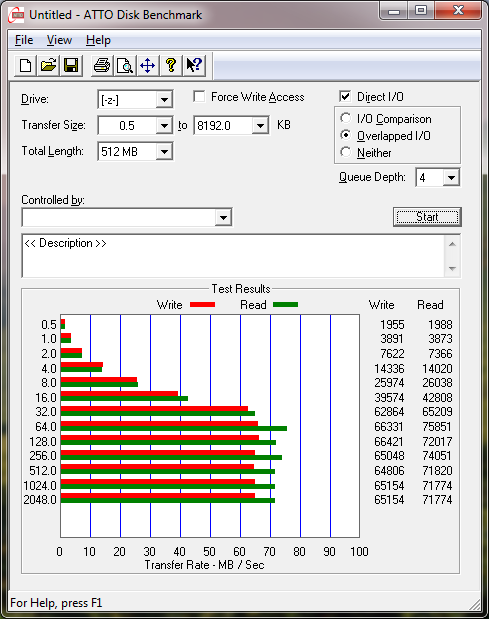The width and height of the screenshot is (489, 619).
Task: Click the green Read legend swatch
Action: click(285, 304)
